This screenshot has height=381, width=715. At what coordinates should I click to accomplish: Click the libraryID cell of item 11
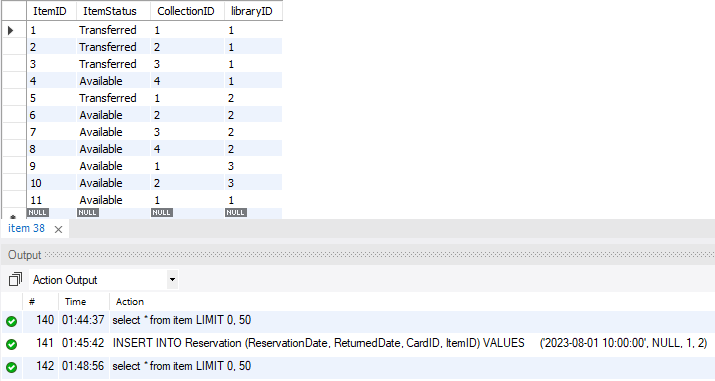(253, 200)
